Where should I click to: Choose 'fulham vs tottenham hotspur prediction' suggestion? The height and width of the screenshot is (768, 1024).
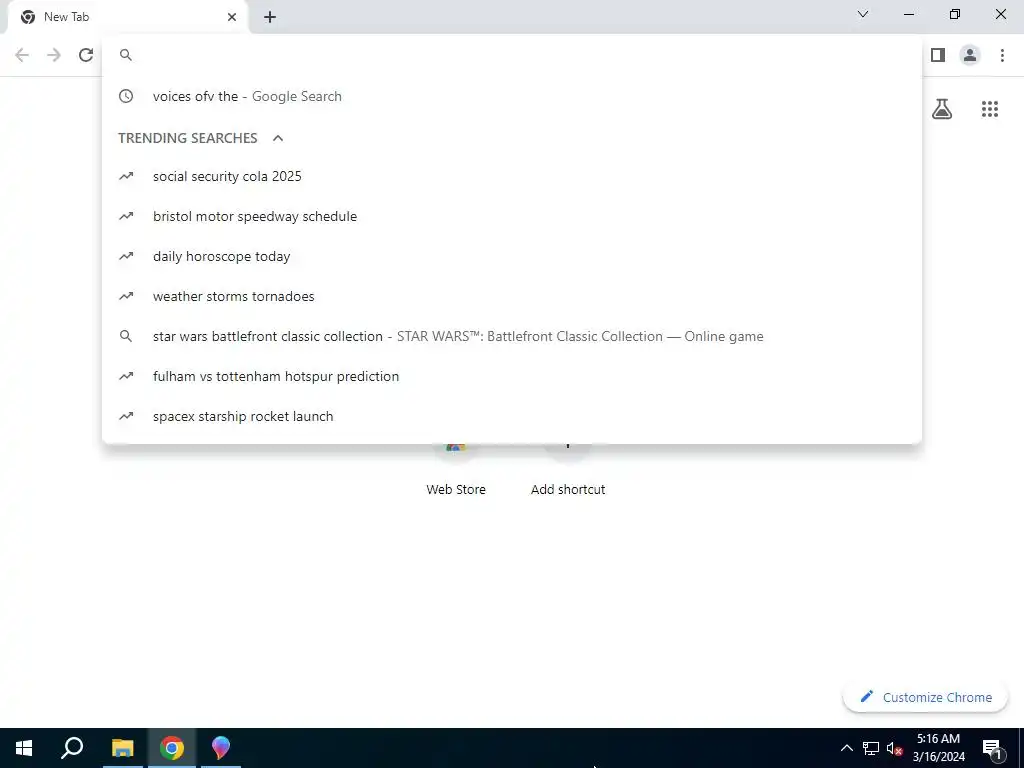(511, 376)
